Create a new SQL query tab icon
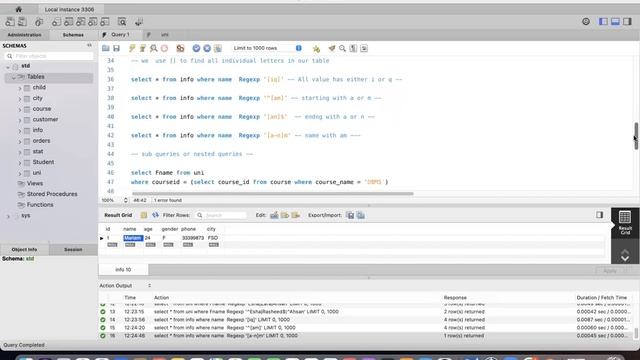640x360 pixels. click(x=10, y=22)
